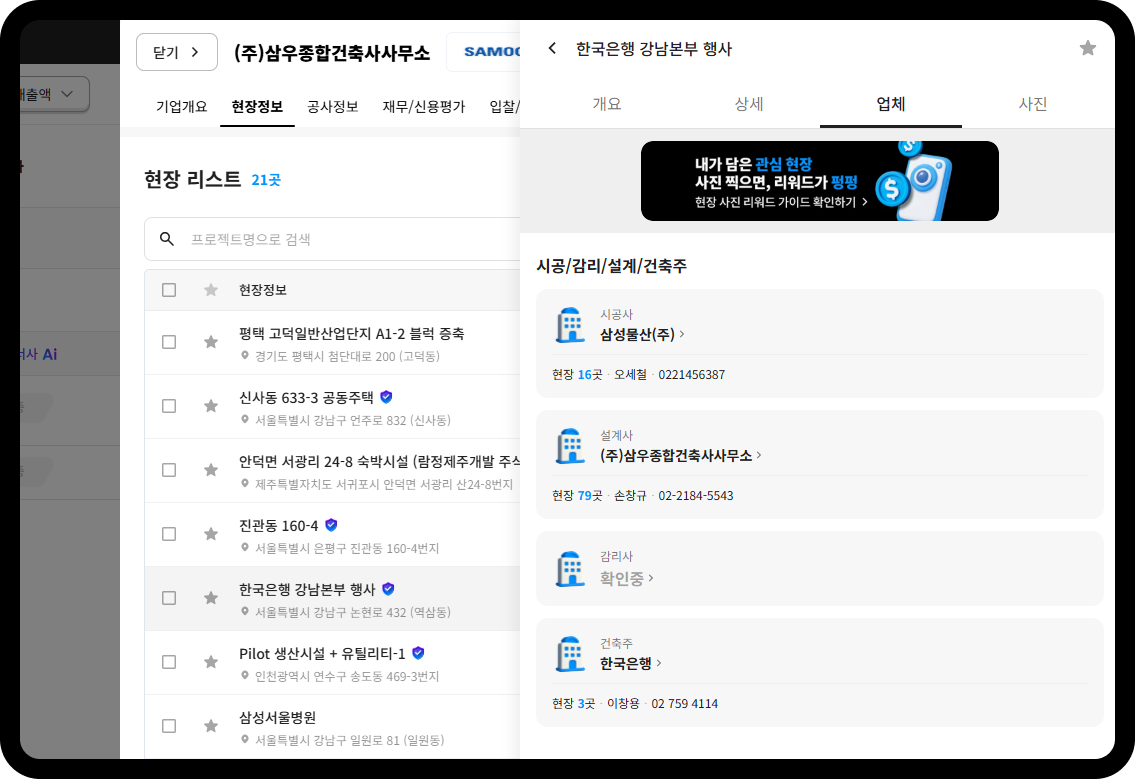The image size is (1135, 779).
Task: Click the SAMOO company logo
Action: (x=491, y=52)
